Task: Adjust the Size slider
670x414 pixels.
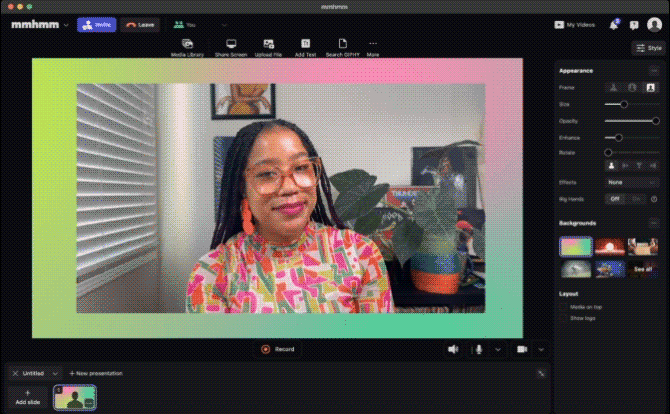Action: click(x=632, y=104)
